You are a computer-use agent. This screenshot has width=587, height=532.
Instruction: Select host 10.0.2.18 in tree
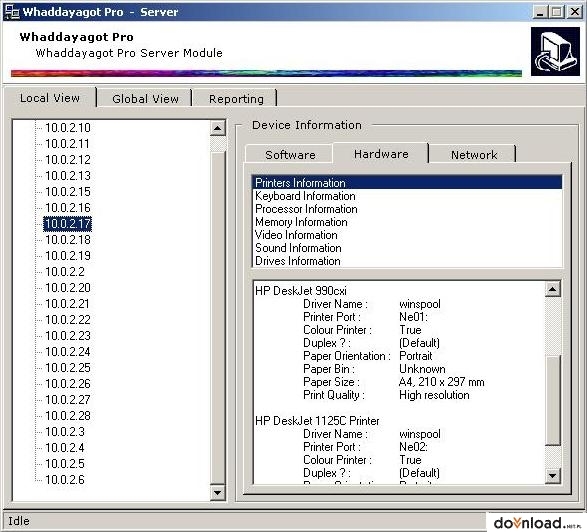68,240
